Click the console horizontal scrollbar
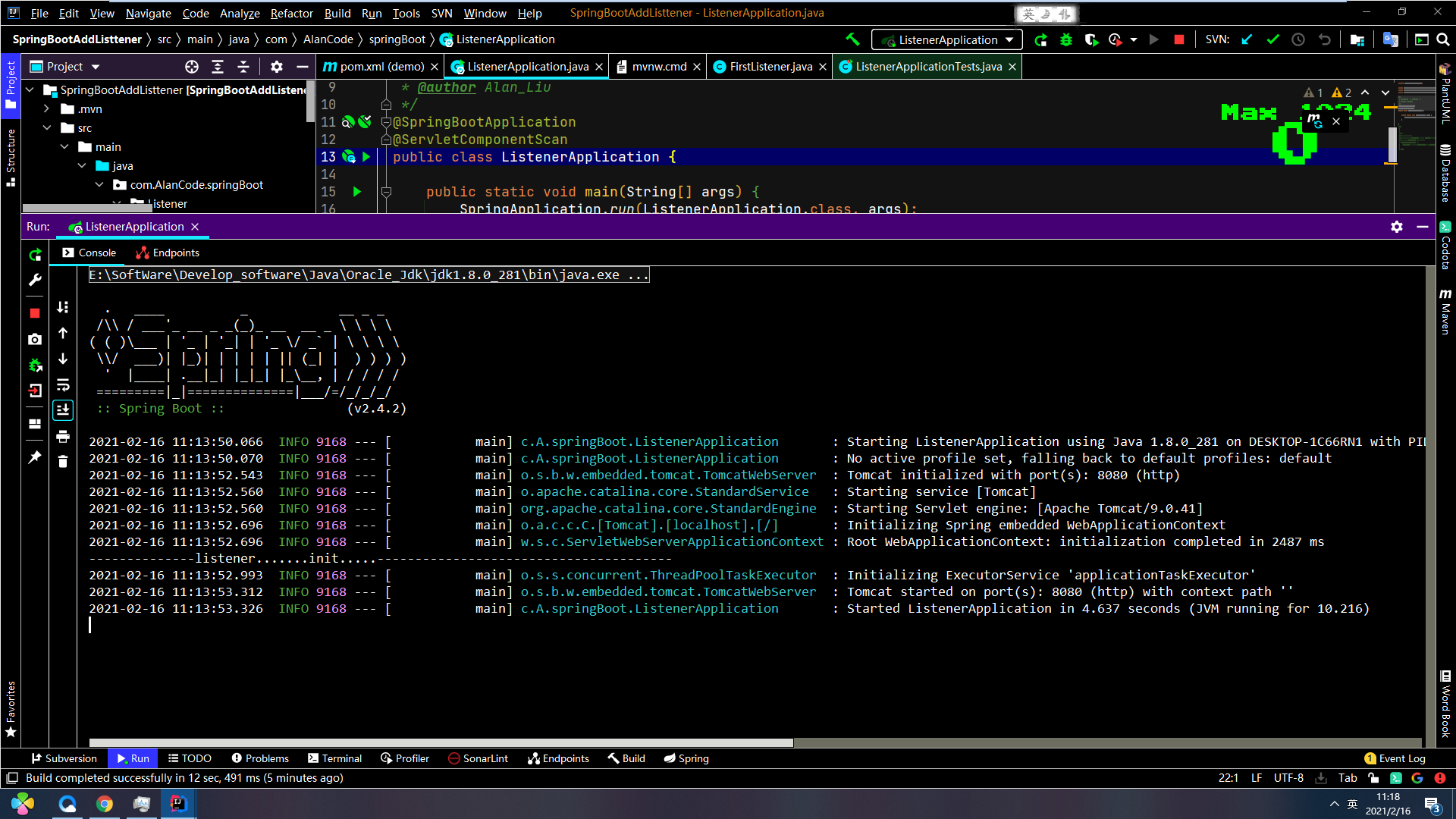 click(x=441, y=743)
